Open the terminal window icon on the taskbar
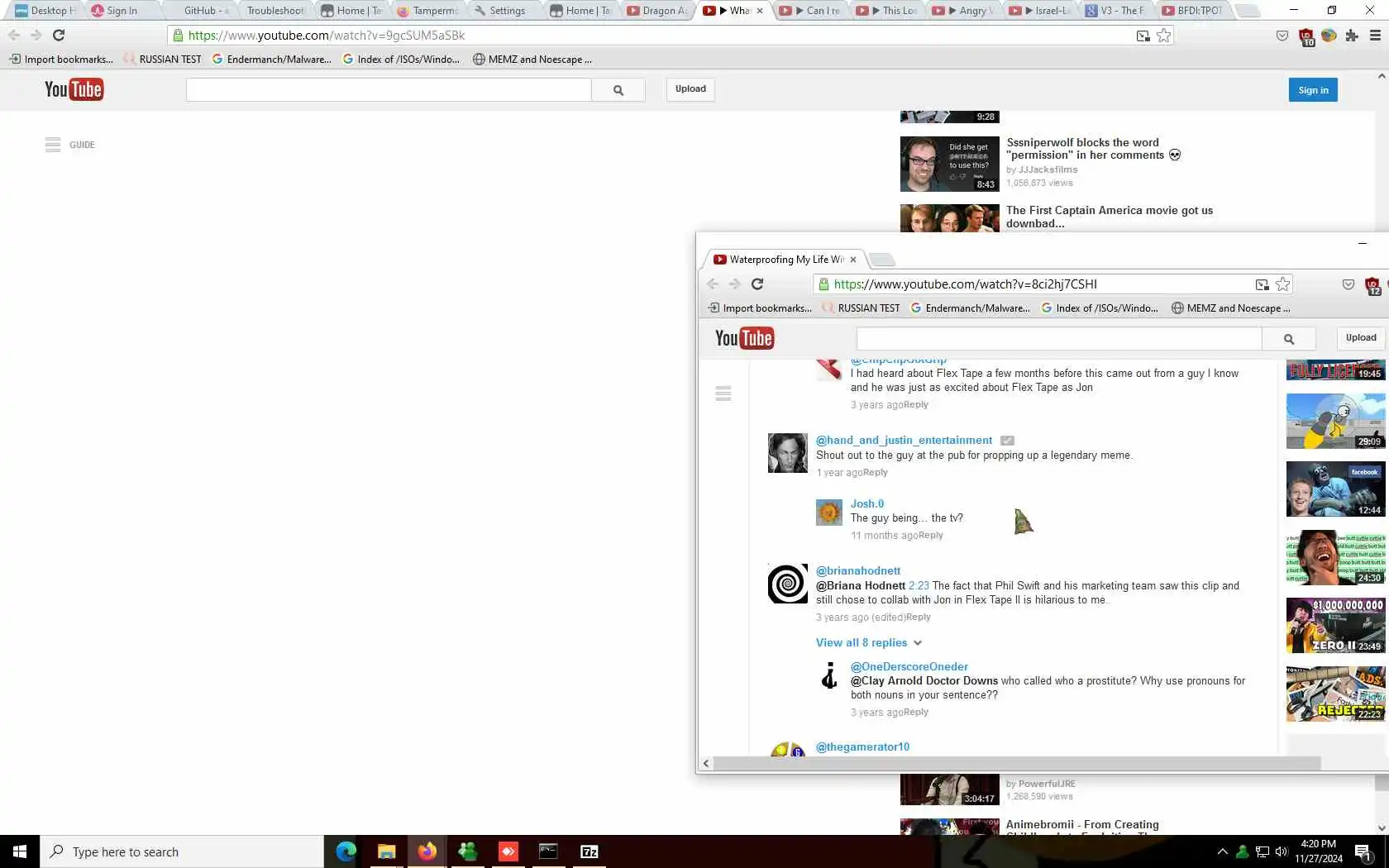The image size is (1389, 868). point(548,851)
